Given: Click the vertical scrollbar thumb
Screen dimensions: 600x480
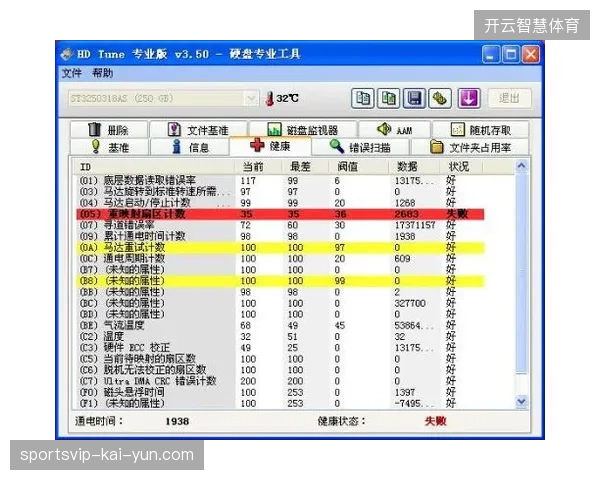Looking at the screenshot, I should (521, 273).
